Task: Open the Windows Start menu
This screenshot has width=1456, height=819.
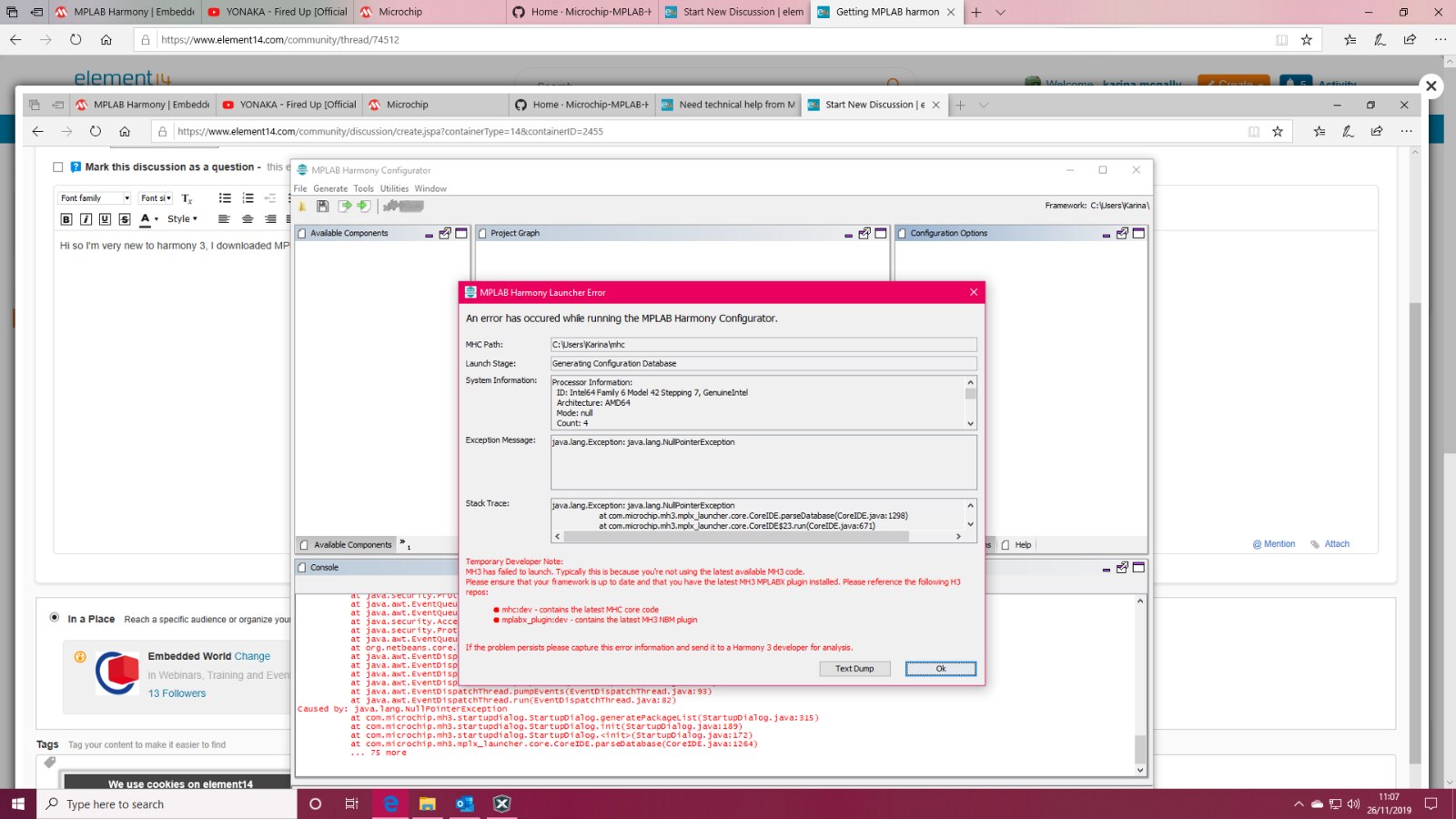Action: point(18,804)
